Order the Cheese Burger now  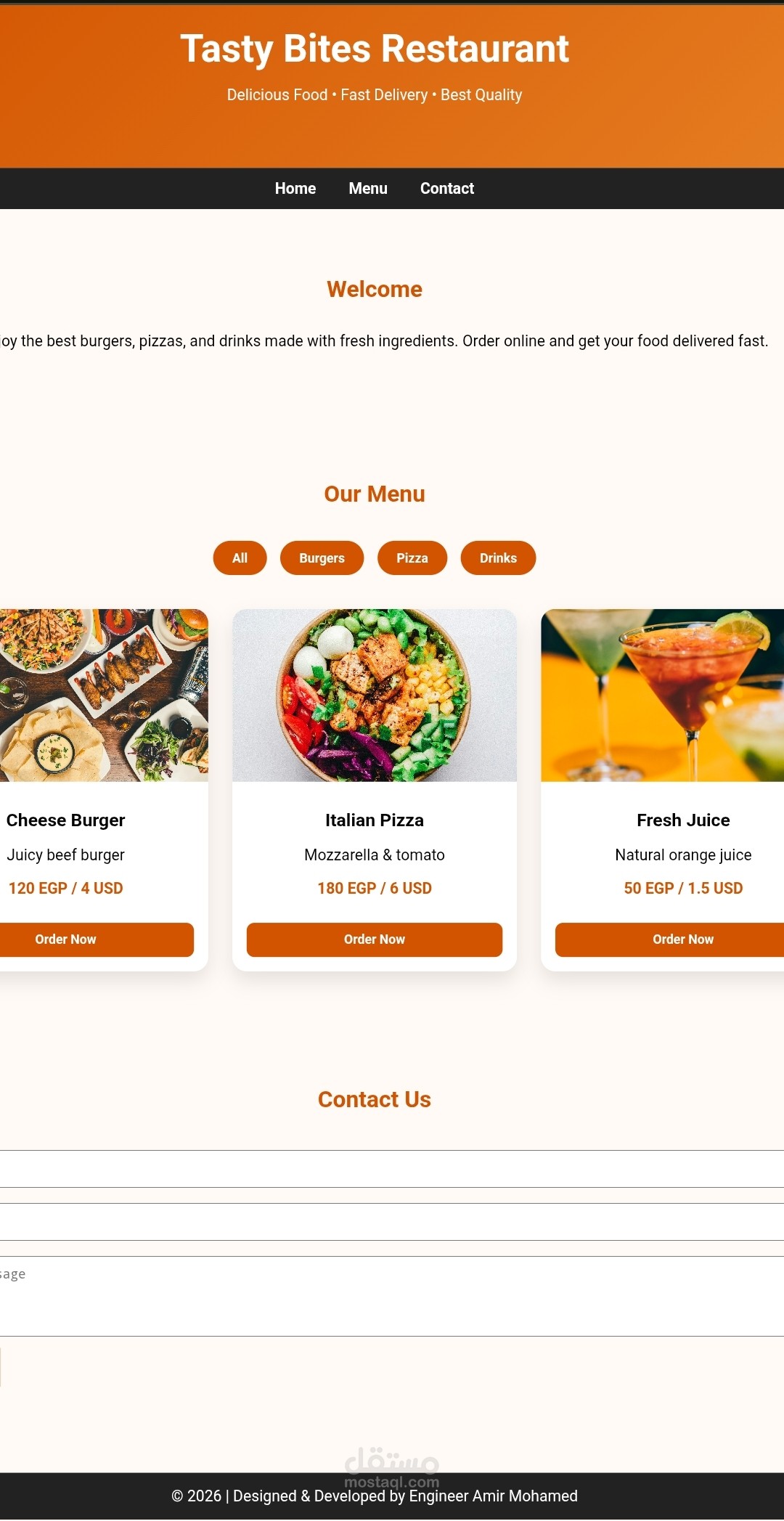pyautogui.click(x=97, y=939)
